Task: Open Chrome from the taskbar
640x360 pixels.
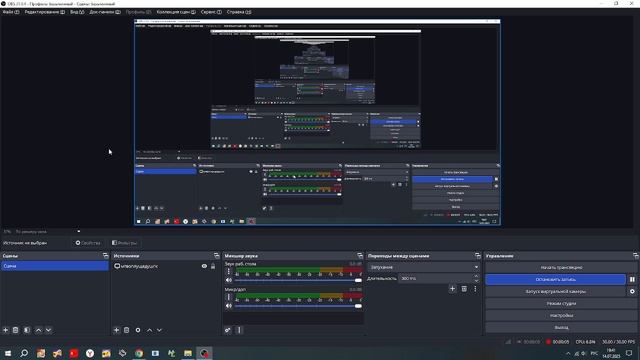Action: tap(139, 353)
